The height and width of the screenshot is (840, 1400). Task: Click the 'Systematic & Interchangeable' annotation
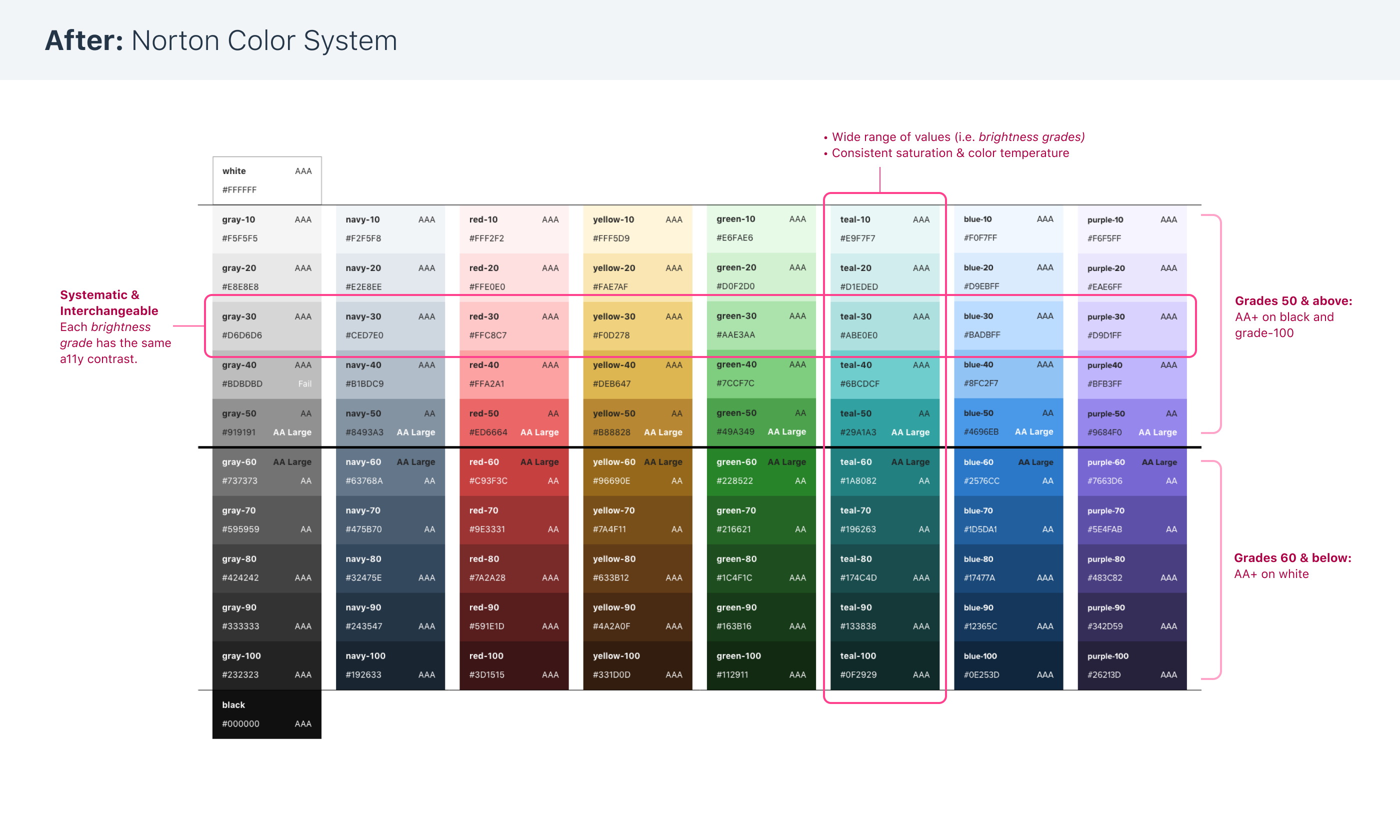[x=109, y=303]
